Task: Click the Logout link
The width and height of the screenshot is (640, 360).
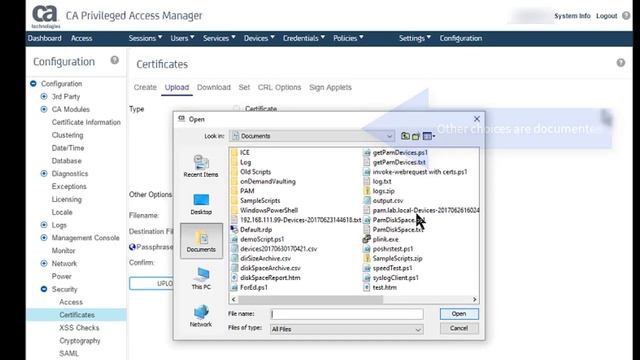Action: [x=607, y=16]
